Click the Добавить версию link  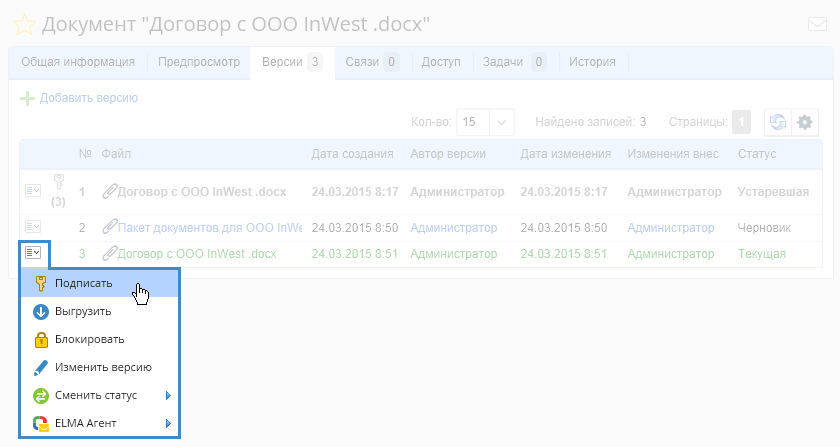click(88, 98)
